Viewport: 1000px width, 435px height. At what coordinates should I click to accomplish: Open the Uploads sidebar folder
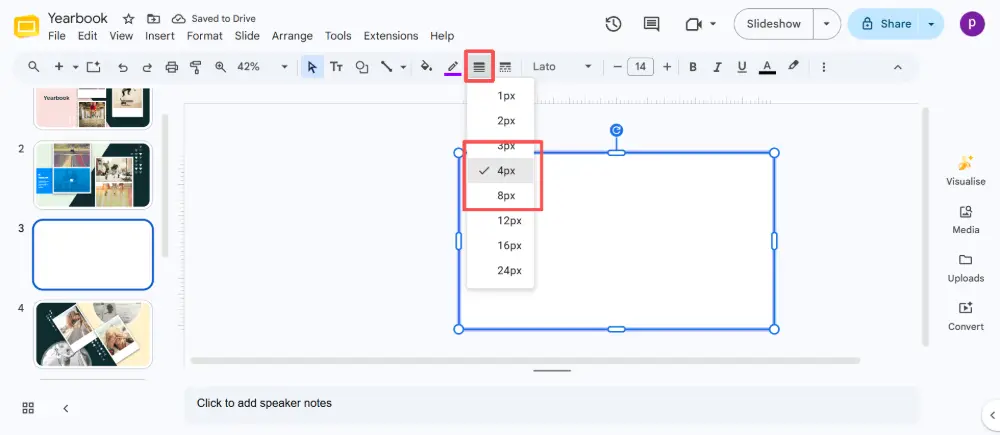click(x=966, y=268)
